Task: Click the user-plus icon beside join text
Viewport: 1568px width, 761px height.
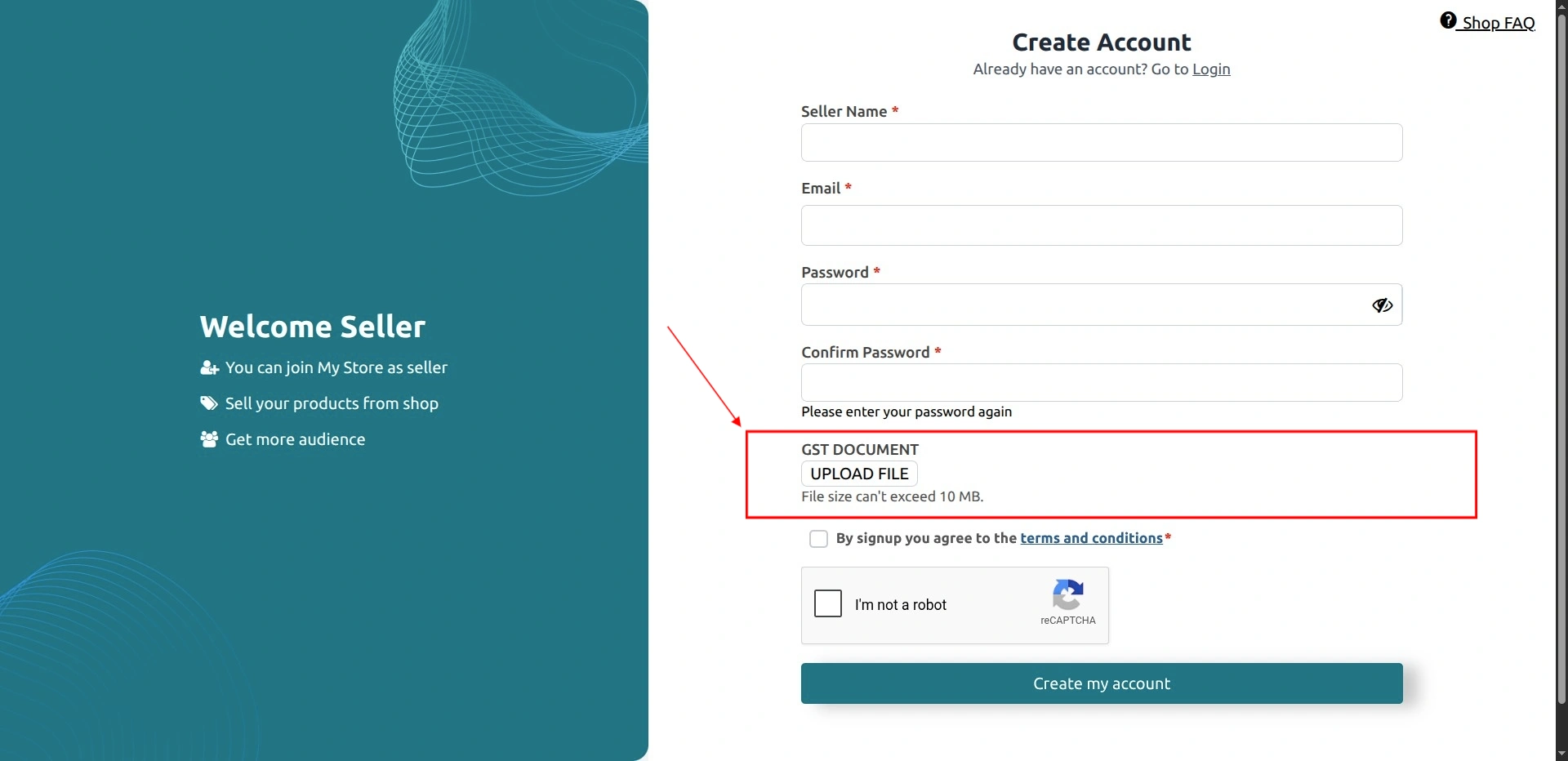Action: click(x=209, y=367)
